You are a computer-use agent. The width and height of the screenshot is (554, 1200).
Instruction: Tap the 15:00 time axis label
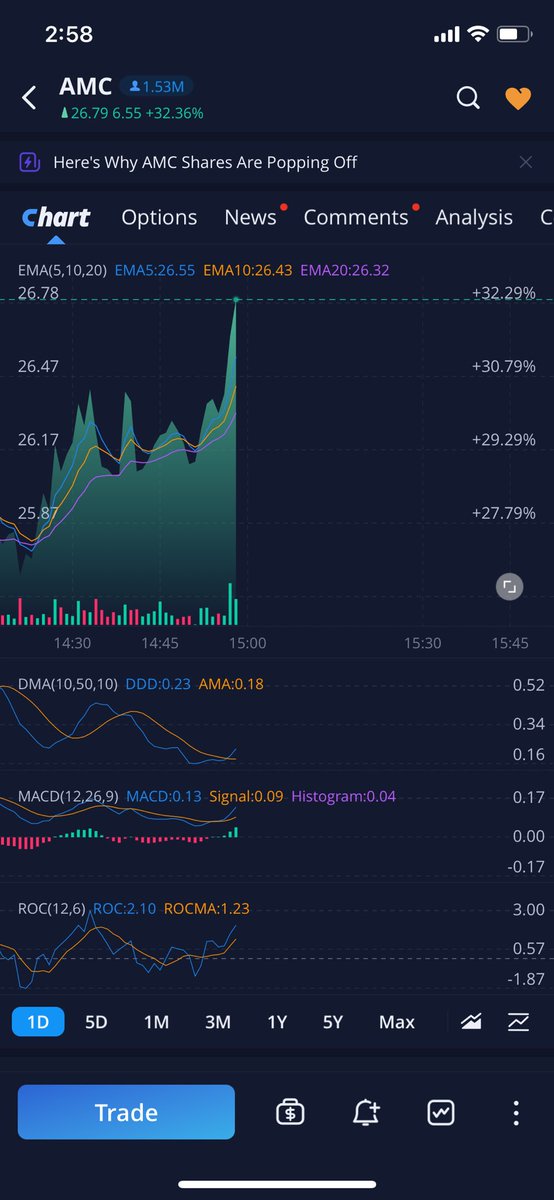(248, 643)
